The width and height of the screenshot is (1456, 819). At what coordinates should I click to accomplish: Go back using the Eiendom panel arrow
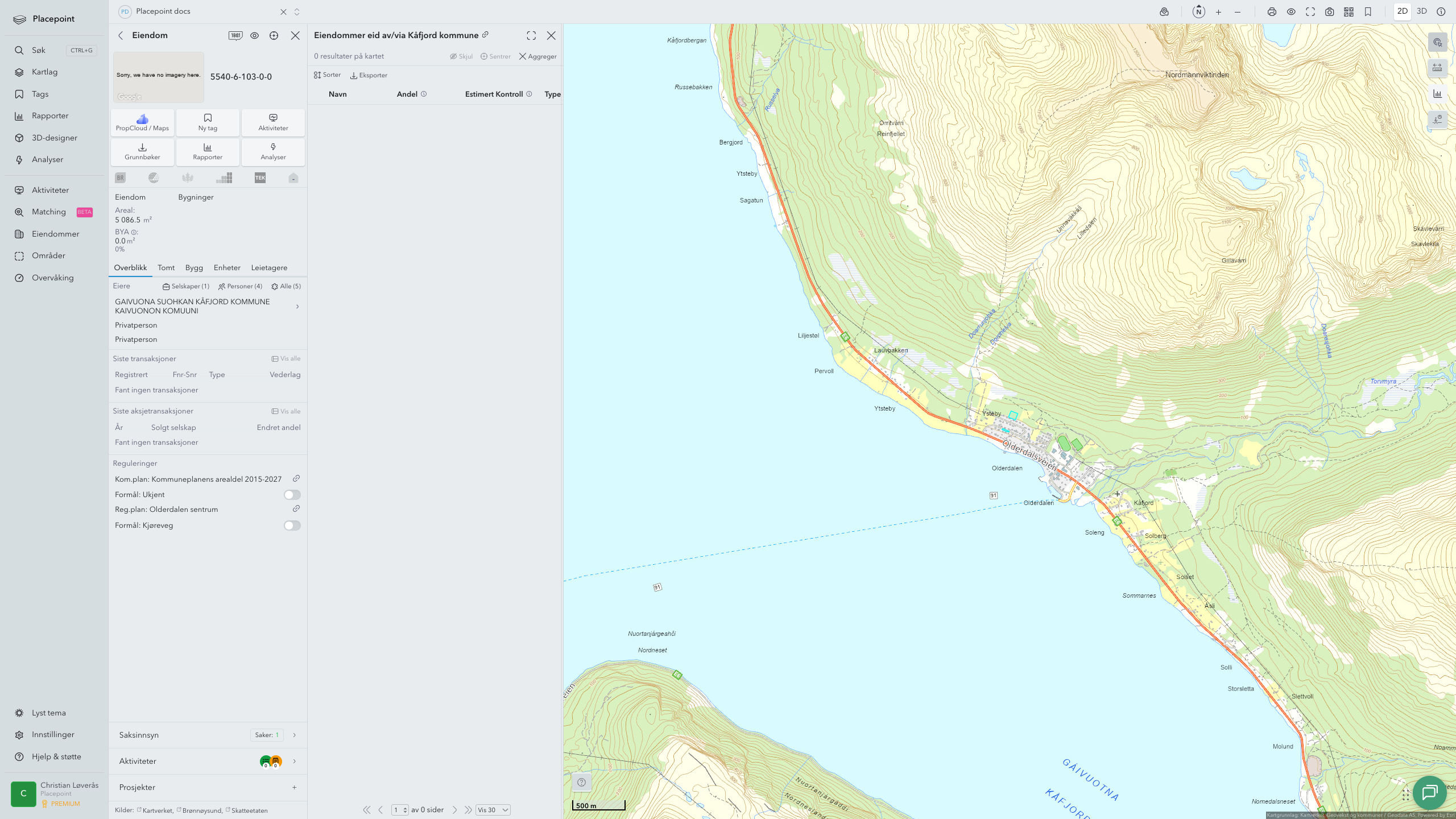[x=121, y=35]
